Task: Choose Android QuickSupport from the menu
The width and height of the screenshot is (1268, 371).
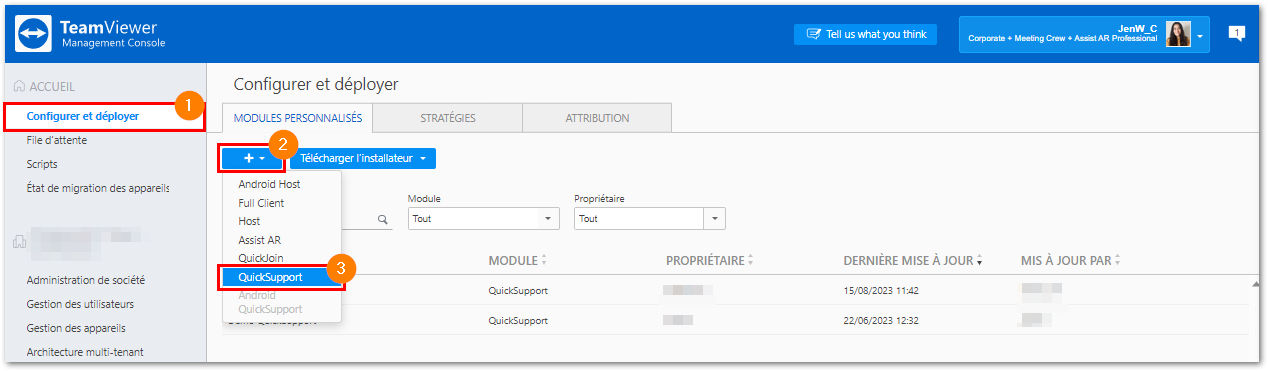Action: point(270,302)
